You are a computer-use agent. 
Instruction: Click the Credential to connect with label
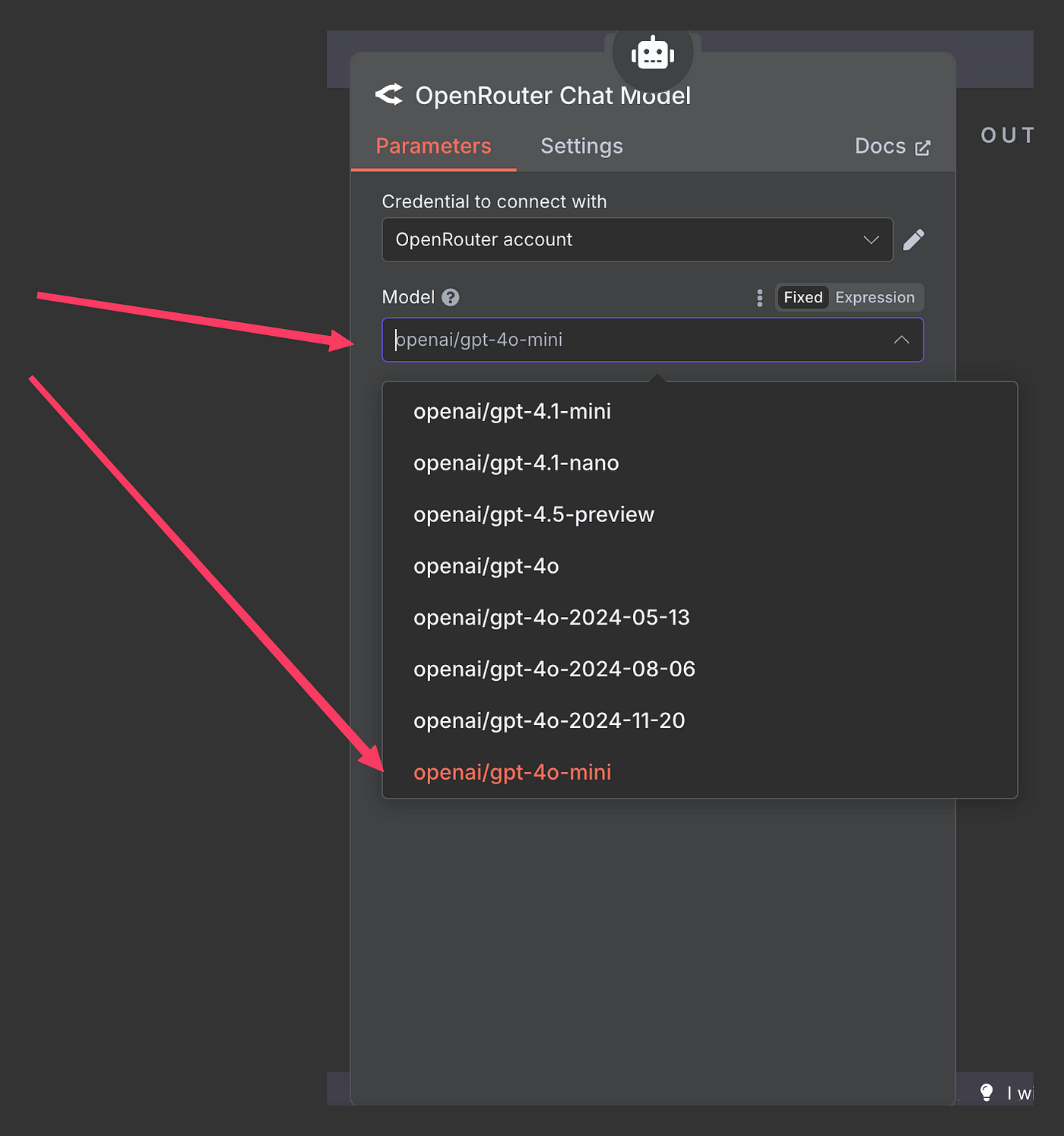pyautogui.click(x=494, y=201)
